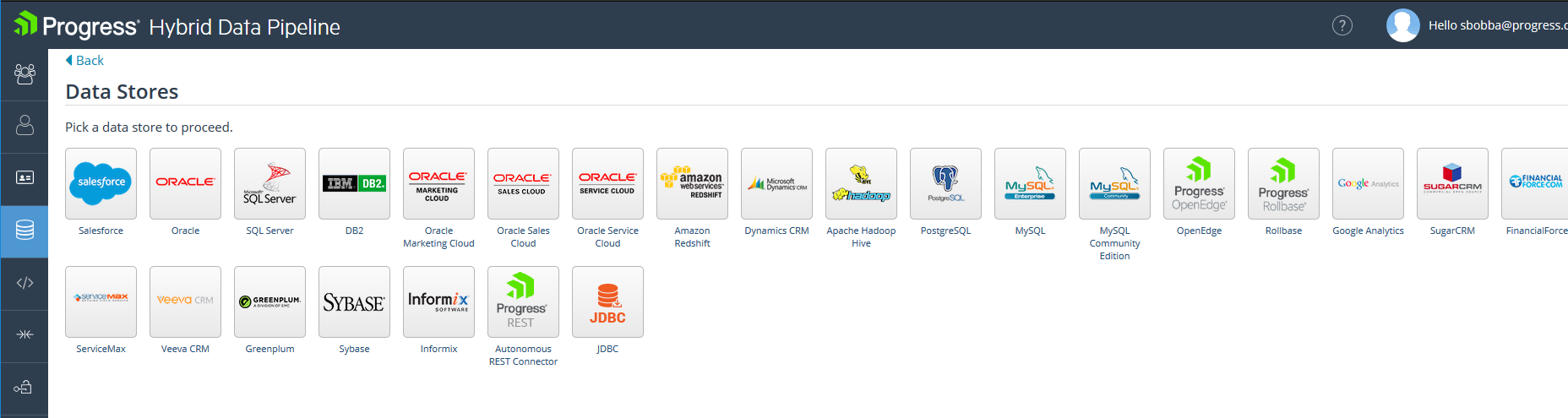The width and height of the screenshot is (1568, 418).
Task: Select the ServiceMax data store tile
Action: [x=101, y=301]
